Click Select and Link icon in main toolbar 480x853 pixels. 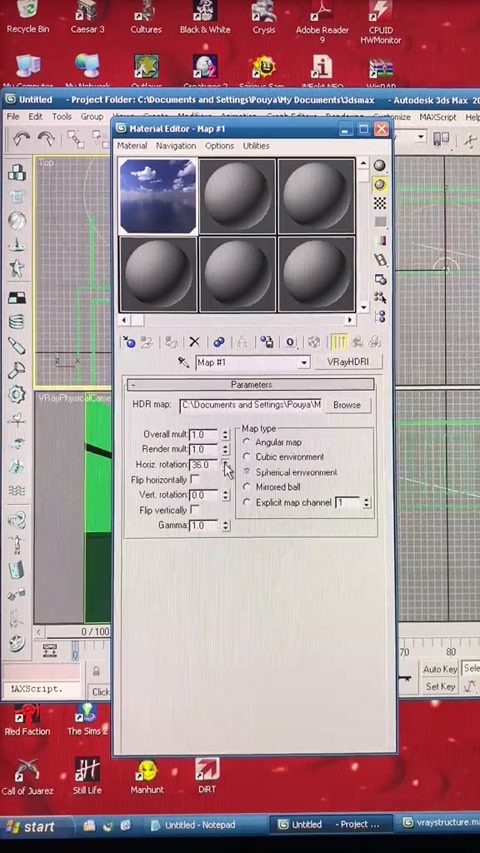(75, 140)
